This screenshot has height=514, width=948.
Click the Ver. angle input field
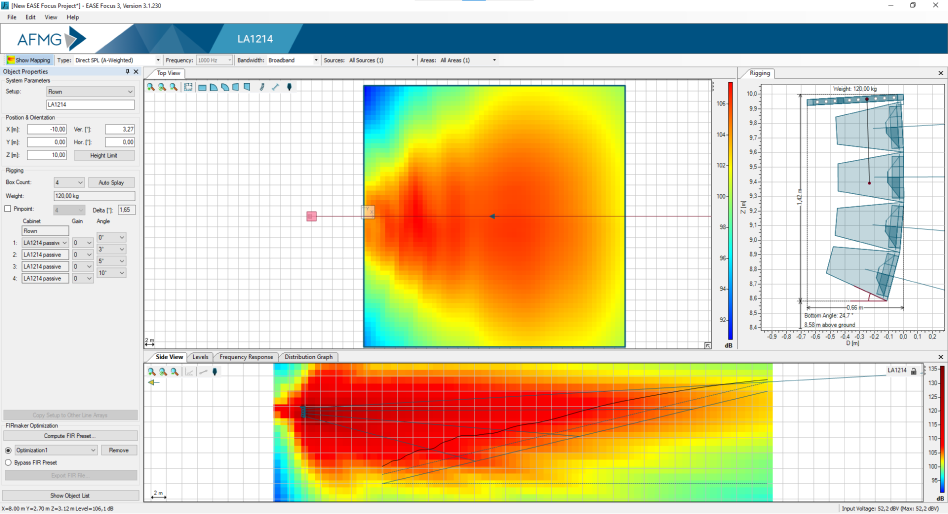coord(120,129)
